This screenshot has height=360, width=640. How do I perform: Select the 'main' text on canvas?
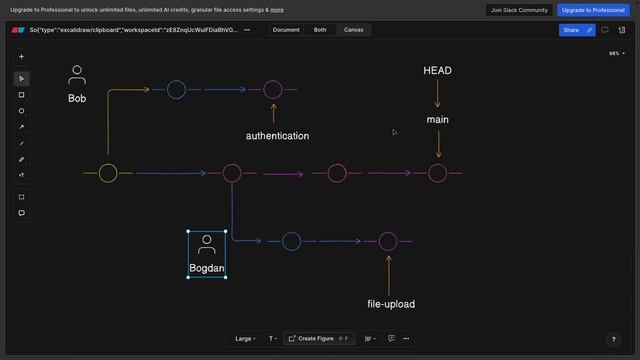pyautogui.click(x=438, y=120)
